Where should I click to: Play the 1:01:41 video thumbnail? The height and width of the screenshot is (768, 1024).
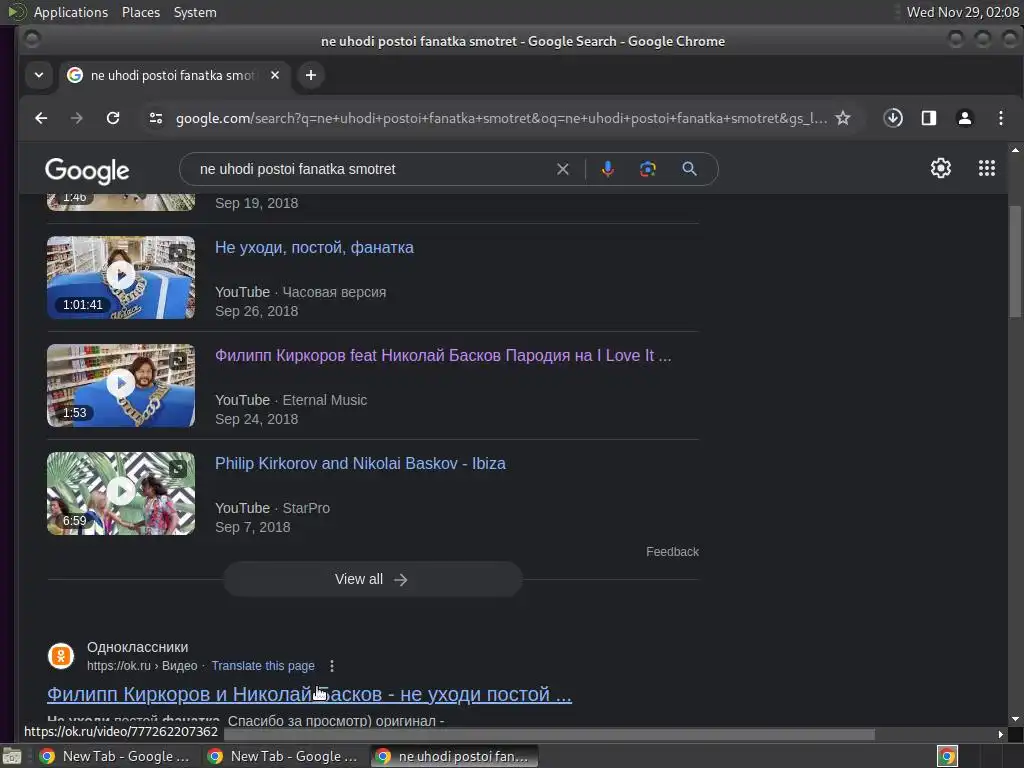click(121, 278)
